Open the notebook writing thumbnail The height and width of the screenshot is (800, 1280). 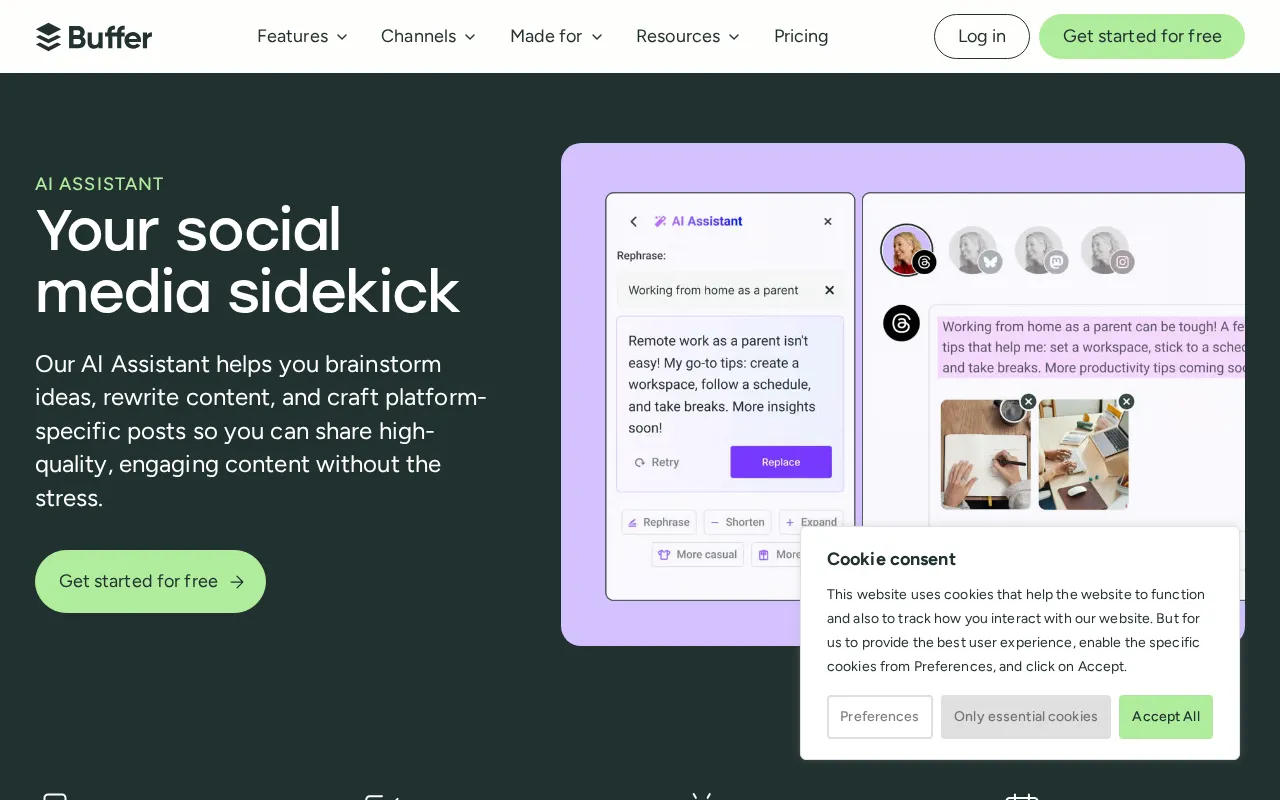click(x=985, y=455)
